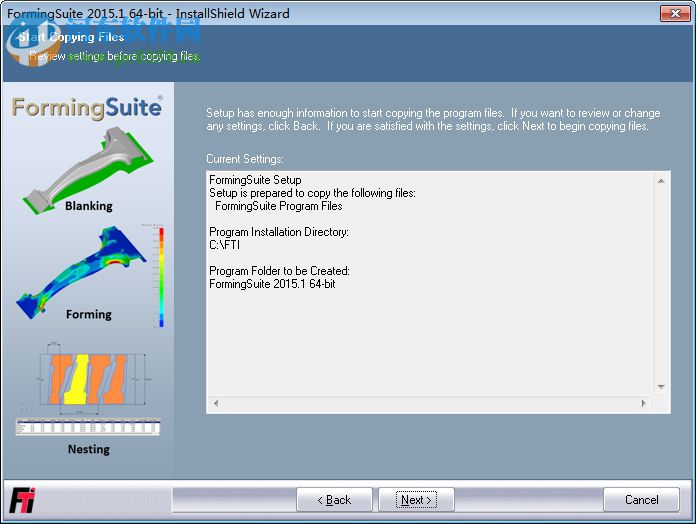Cancel the FormingSuite installation
Image resolution: width=696 pixels, height=524 pixels.
tap(641, 500)
